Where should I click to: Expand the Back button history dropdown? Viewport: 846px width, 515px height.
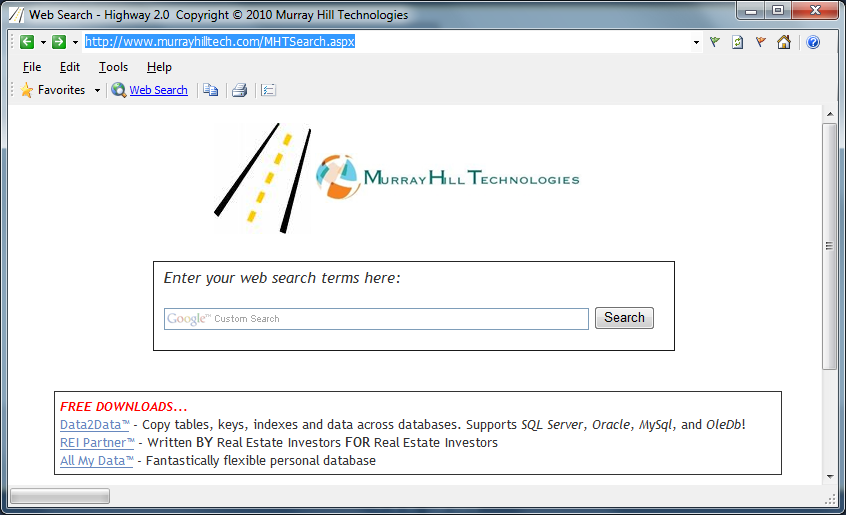(x=43, y=42)
